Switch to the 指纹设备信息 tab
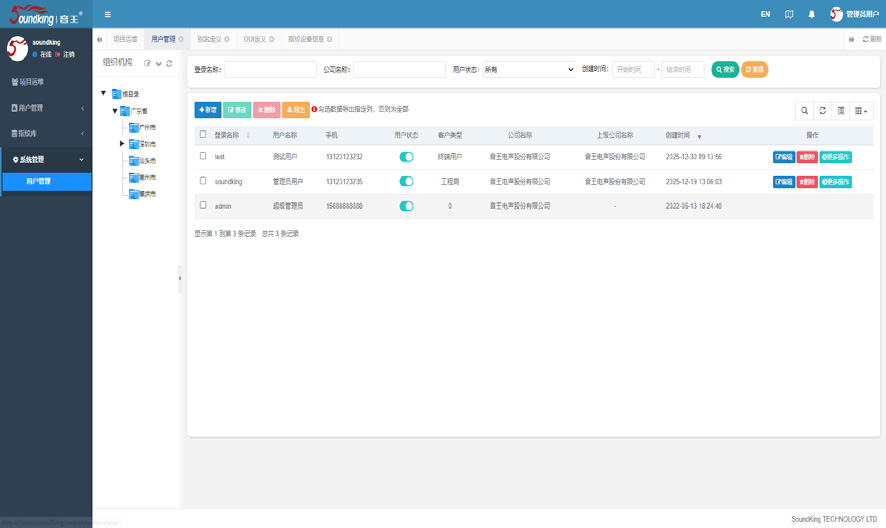 (306, 39)
